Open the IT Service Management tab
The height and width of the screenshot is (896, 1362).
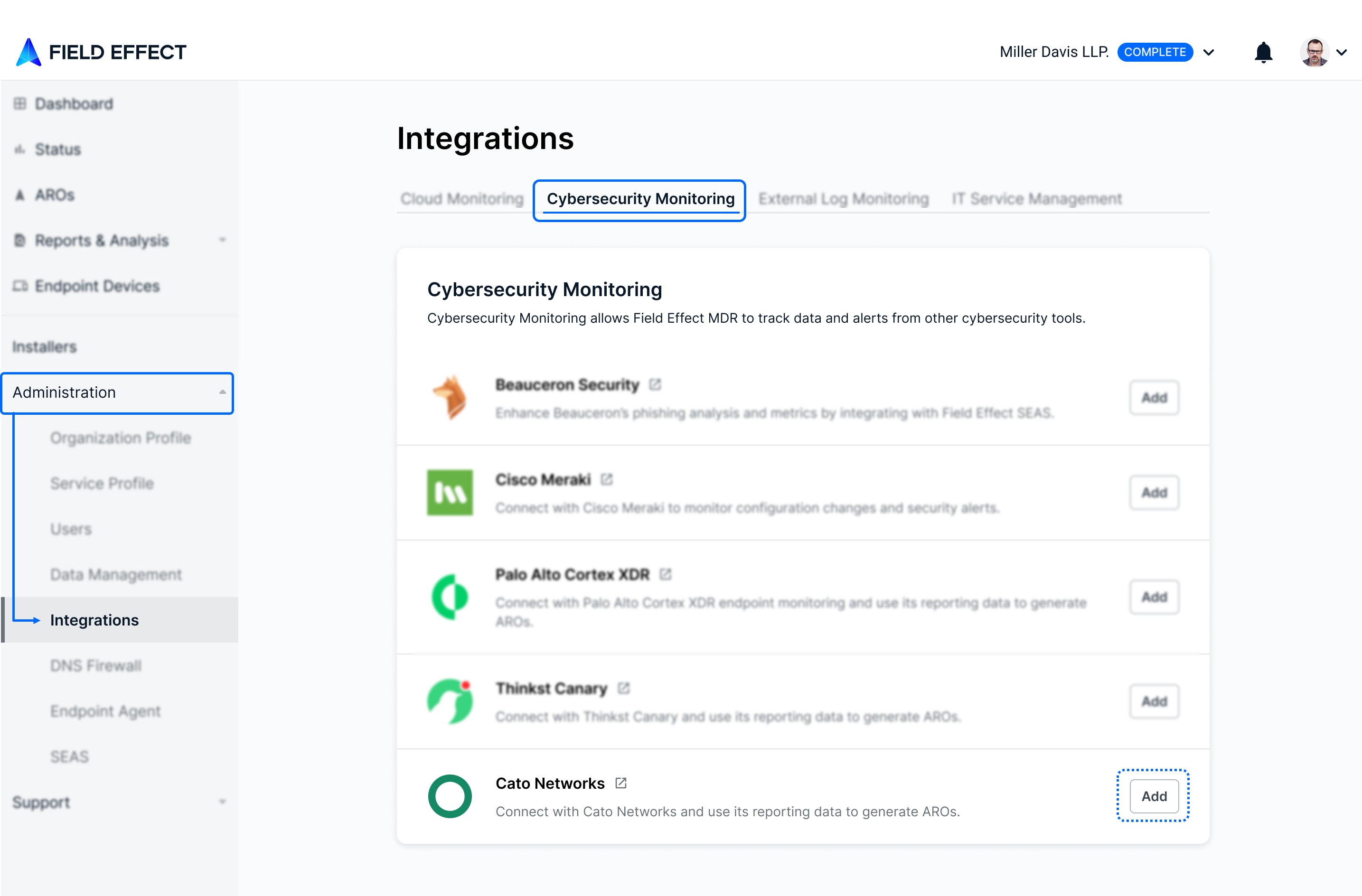(1036, 198)
